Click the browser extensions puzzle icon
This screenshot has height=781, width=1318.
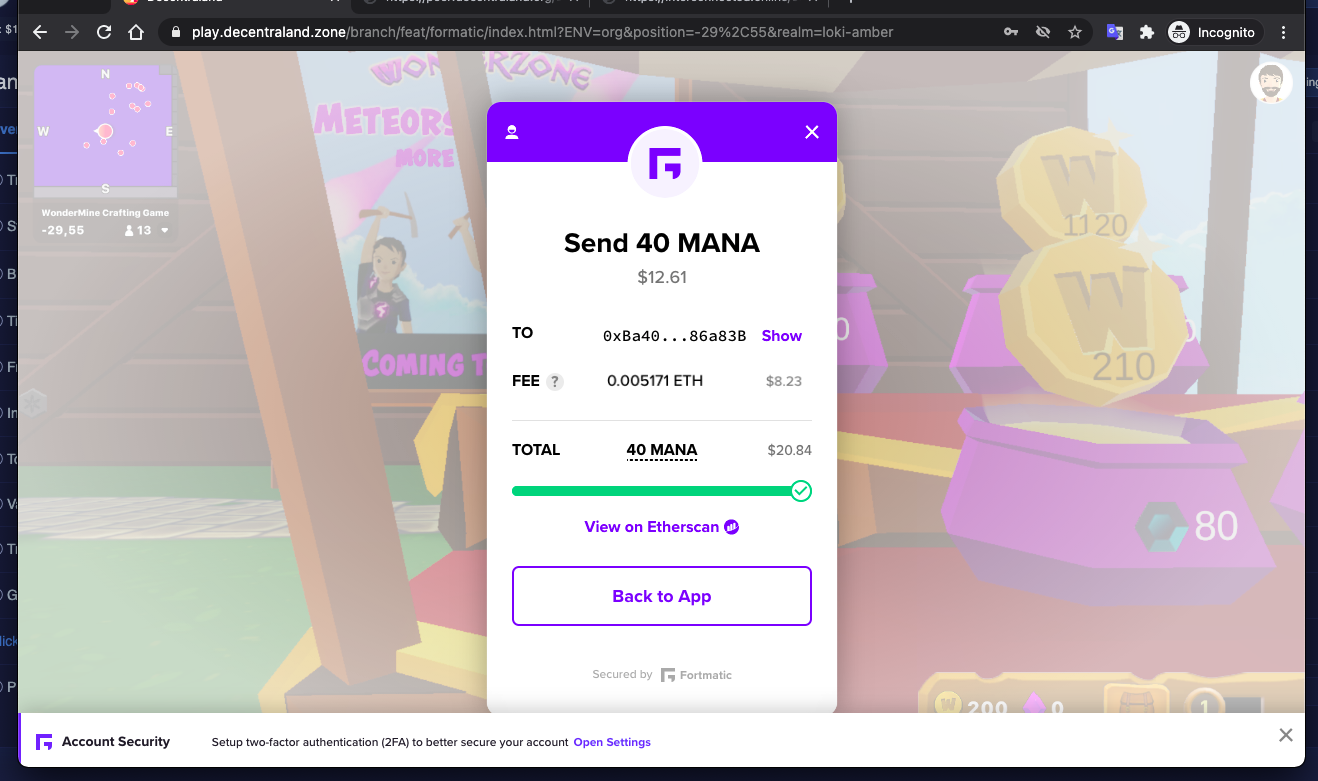click(1146, 32)
